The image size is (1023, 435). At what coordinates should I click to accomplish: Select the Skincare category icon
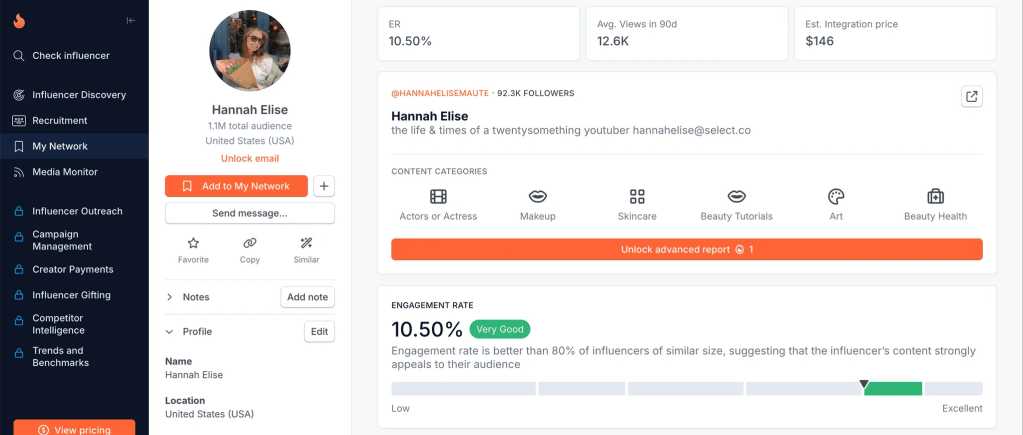[638, 197]
